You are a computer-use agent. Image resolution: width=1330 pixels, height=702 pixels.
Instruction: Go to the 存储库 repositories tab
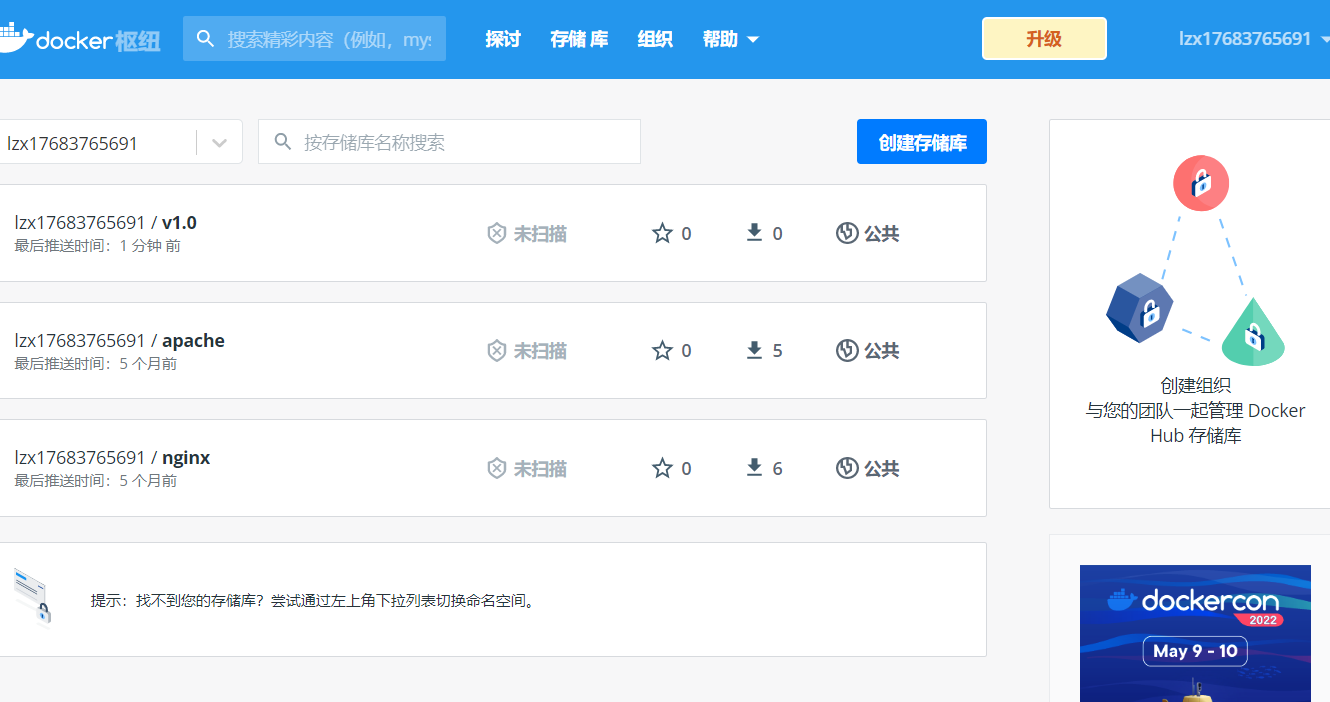pos(579,39)
